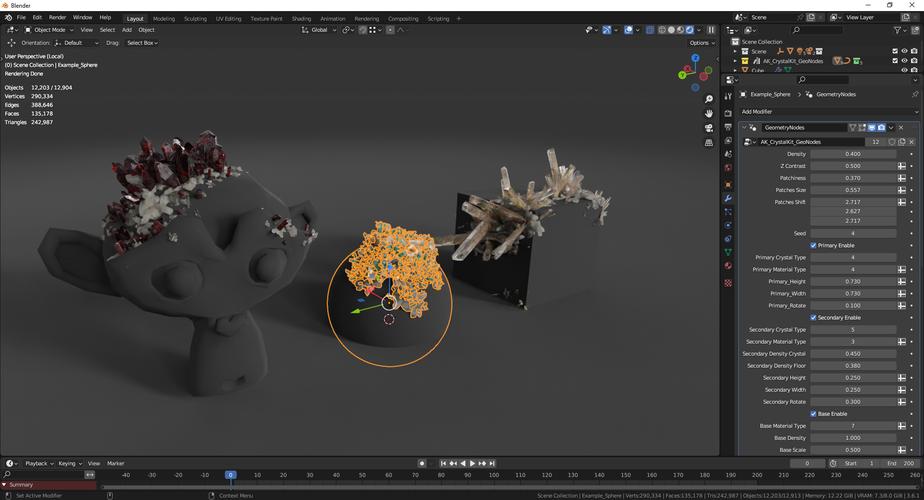Open the Render properties tab

(728, 113)
